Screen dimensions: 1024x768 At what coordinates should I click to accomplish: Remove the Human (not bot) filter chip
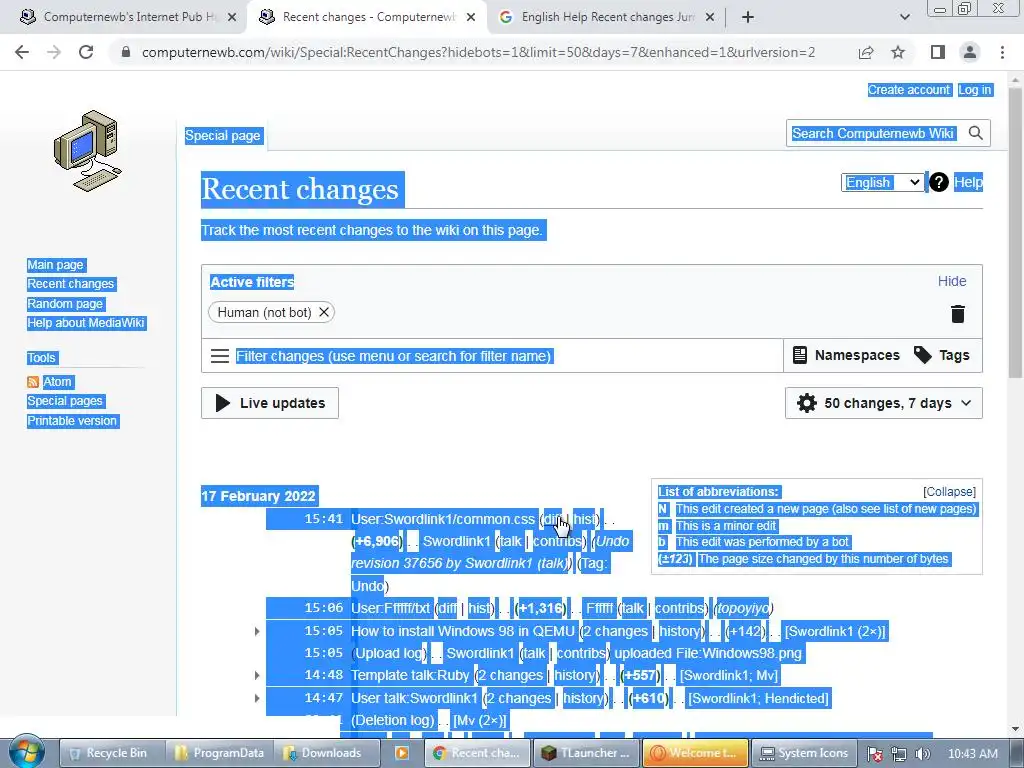pos(323,312)
